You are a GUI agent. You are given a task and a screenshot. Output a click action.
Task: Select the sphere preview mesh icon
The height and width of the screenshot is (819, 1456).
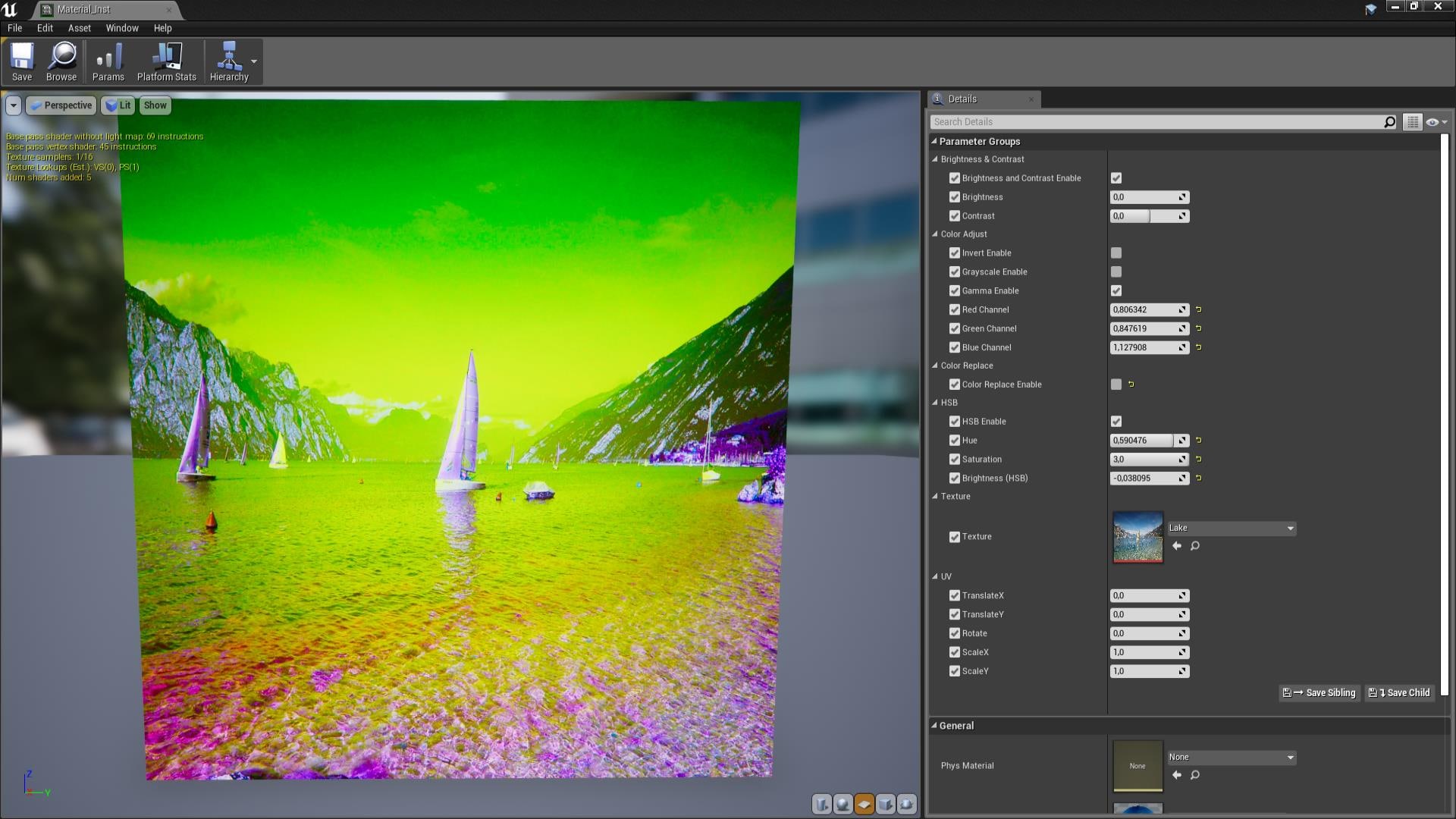point(843,805)
